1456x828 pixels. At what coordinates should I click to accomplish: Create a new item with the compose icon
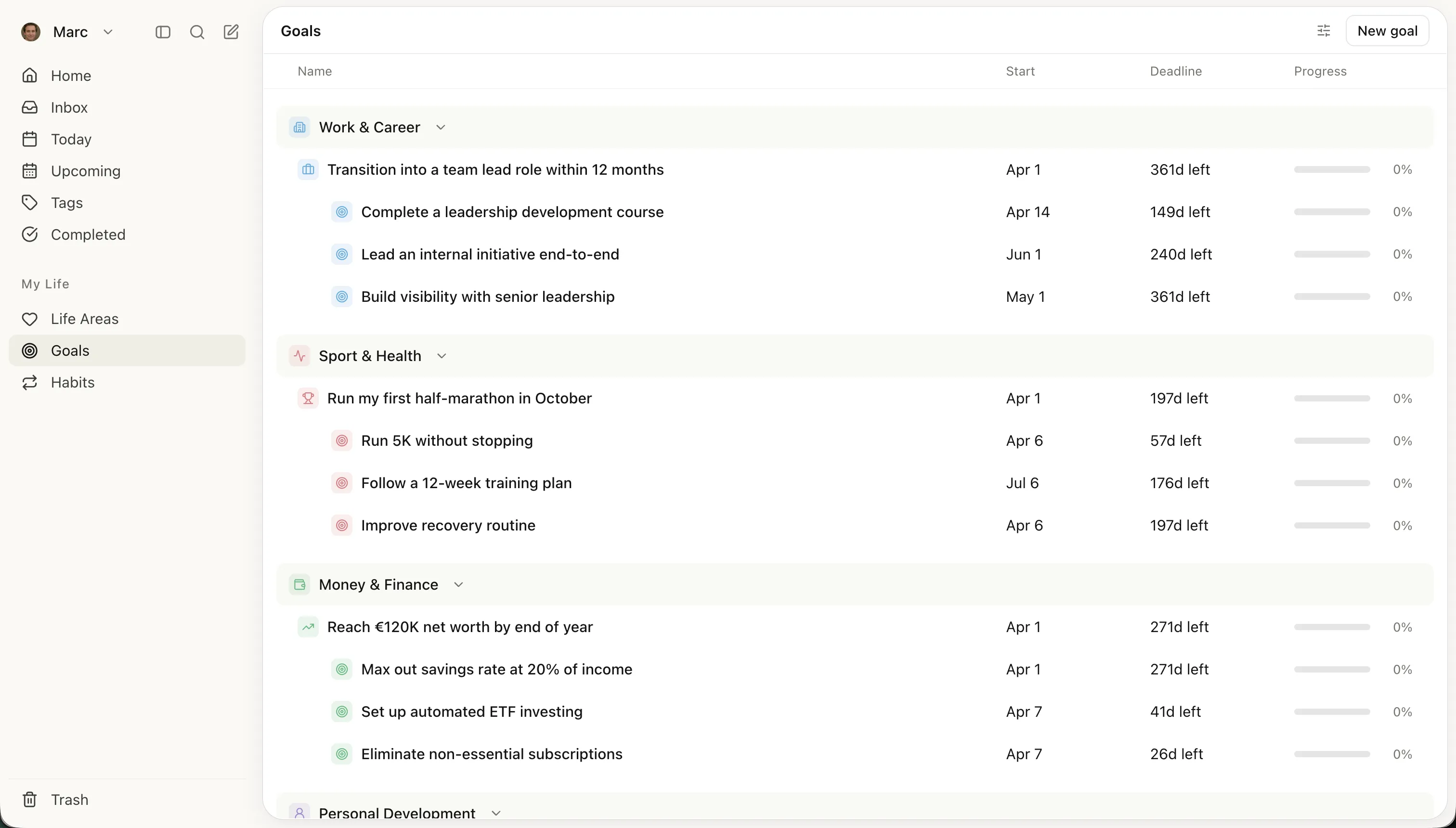(230, 32)
